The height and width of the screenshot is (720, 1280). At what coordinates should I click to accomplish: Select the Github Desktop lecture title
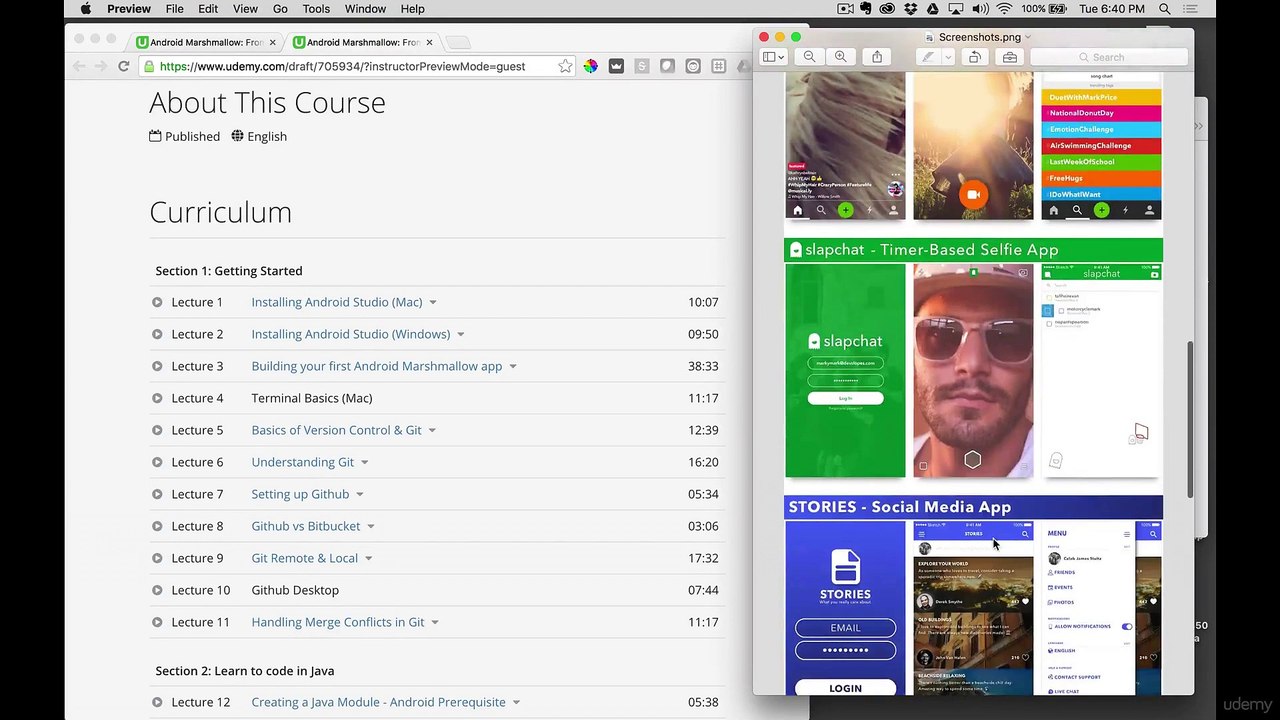tap(295, 590)
